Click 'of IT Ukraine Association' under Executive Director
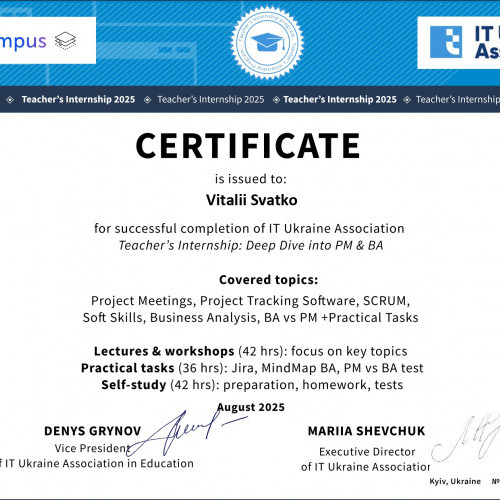This screenshot has width=500, height=500. point(365,467)
